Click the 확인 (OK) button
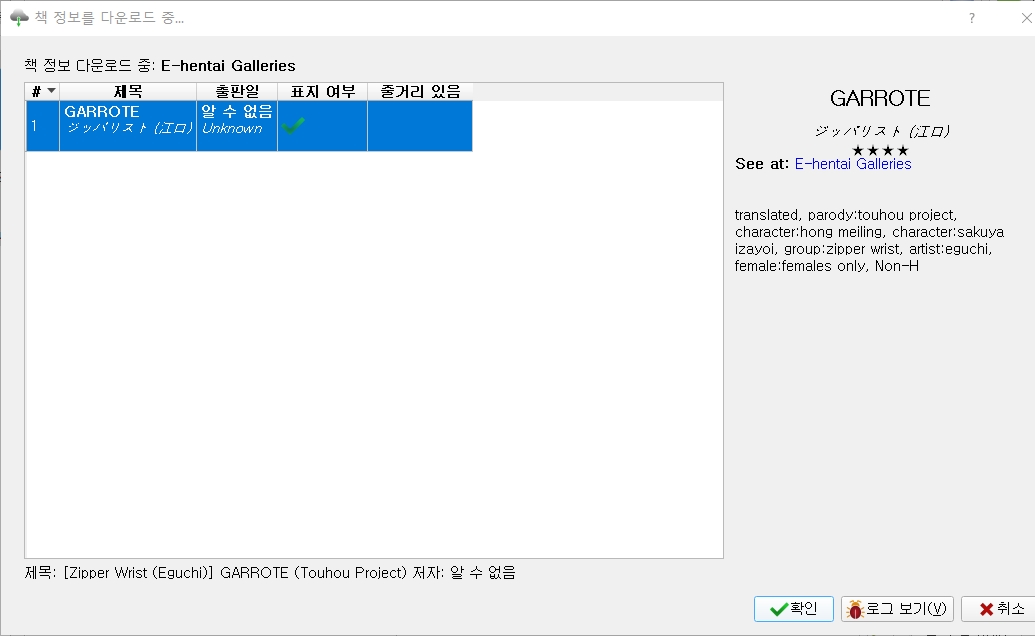 pyautogui.click(x=793, y=608)
